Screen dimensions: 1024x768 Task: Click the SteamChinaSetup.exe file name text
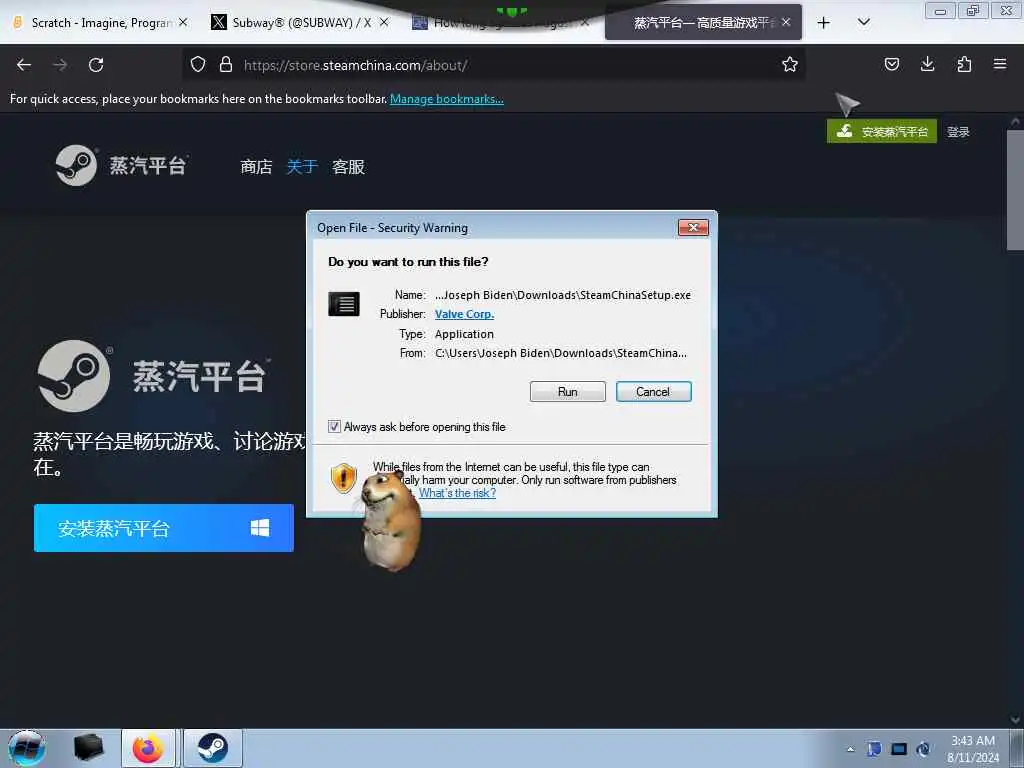pos(635,295)
